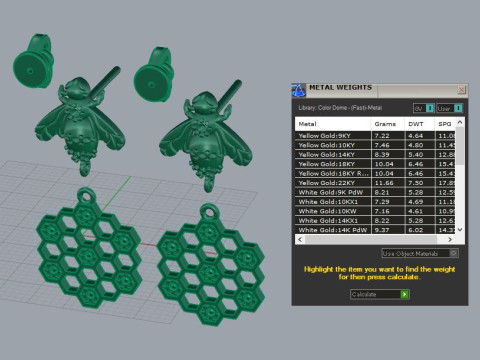Sort by the SPG column header
Image resolution: width=480 pixels, height=360 pixels.
[x=445, y=124]
